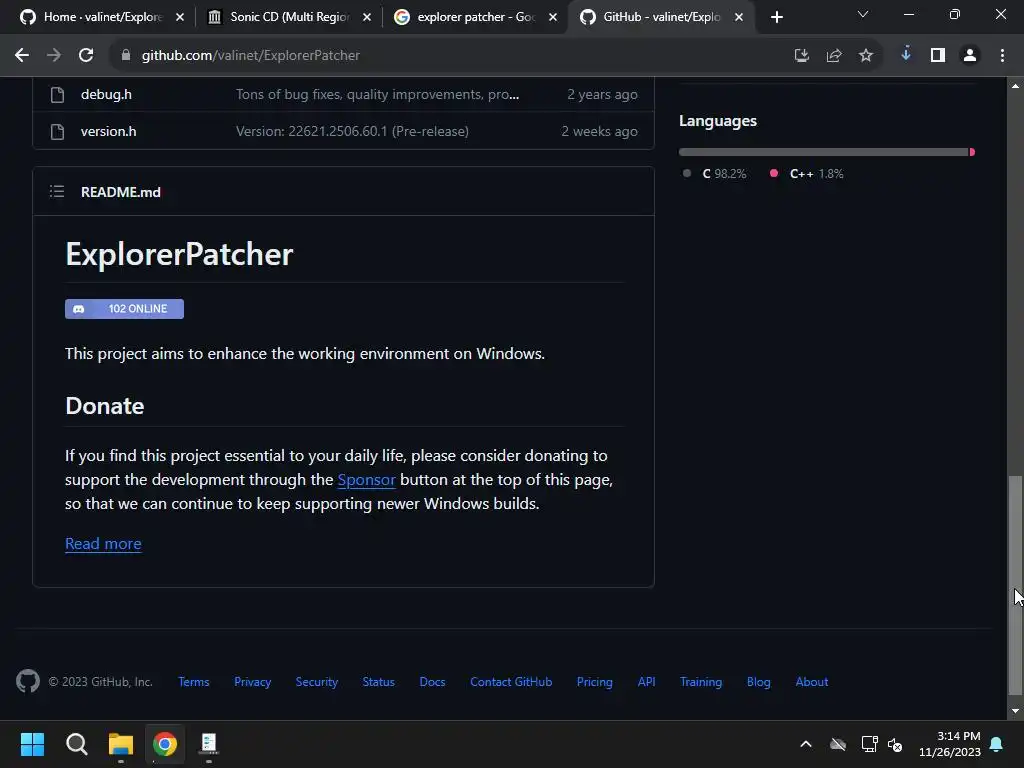The image size is (1024, 768).
Task: Follow the Sponsor link
Action: [x=366, y=479]
